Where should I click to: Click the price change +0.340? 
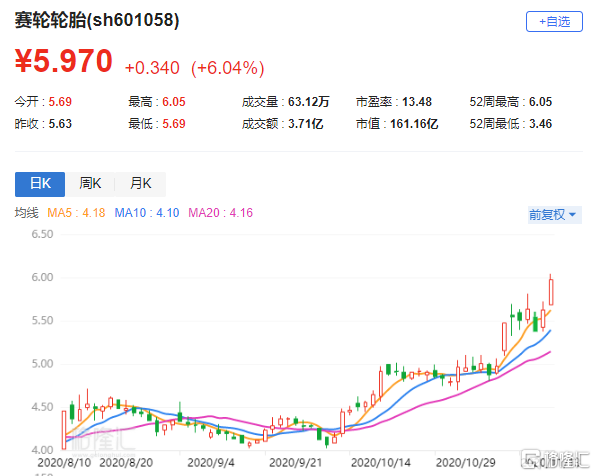click(152, 68)
